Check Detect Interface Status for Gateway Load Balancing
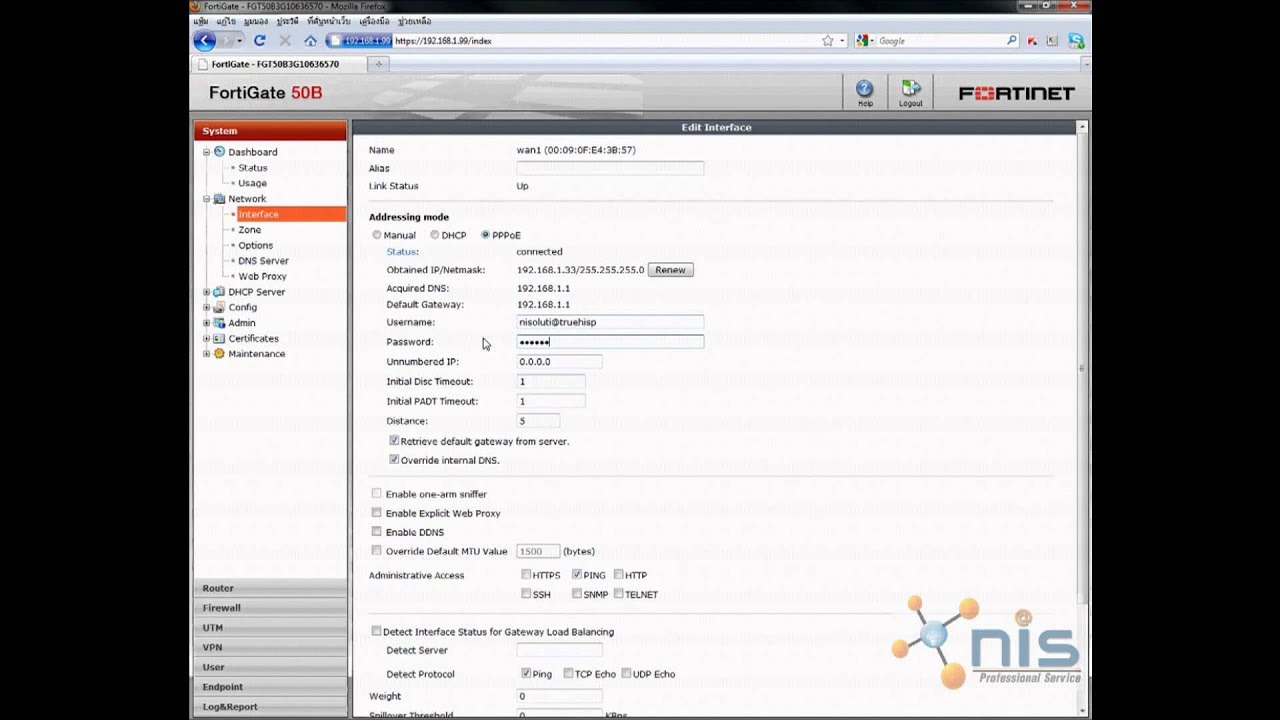Screen dimensions: 1280x720 click(377, 631)
